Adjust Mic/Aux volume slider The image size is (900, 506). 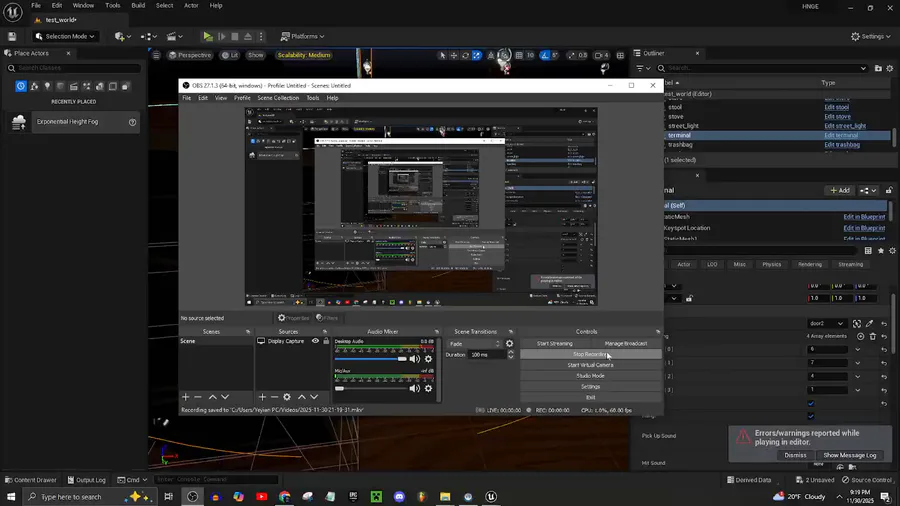click(370, 388)
